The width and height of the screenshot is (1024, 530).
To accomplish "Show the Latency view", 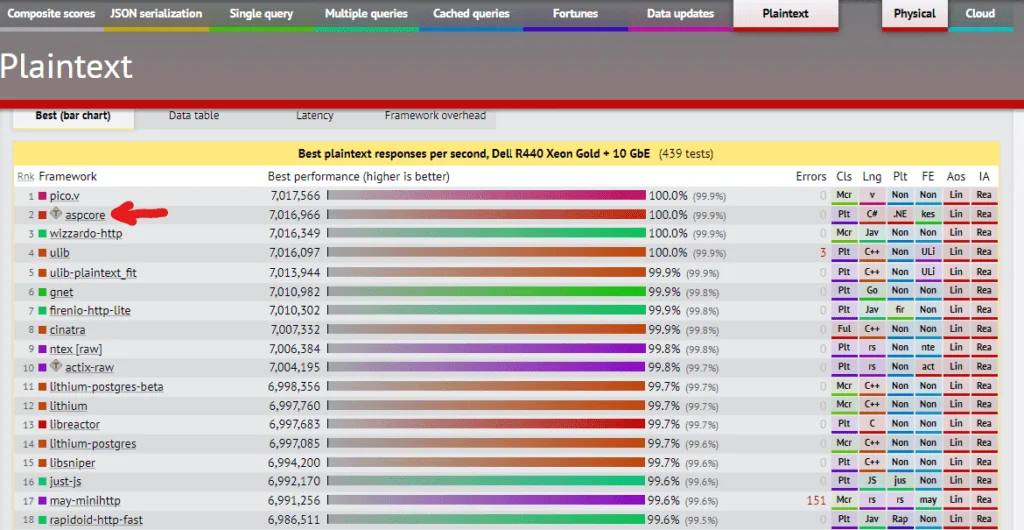I will [x=315, y=116].
